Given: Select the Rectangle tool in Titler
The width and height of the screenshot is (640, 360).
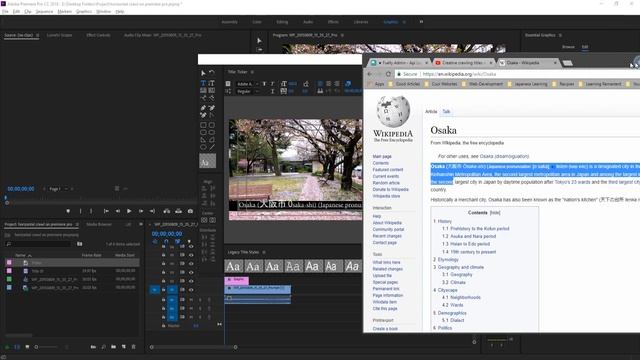Looking at the screenshot, I should point(203,125).
